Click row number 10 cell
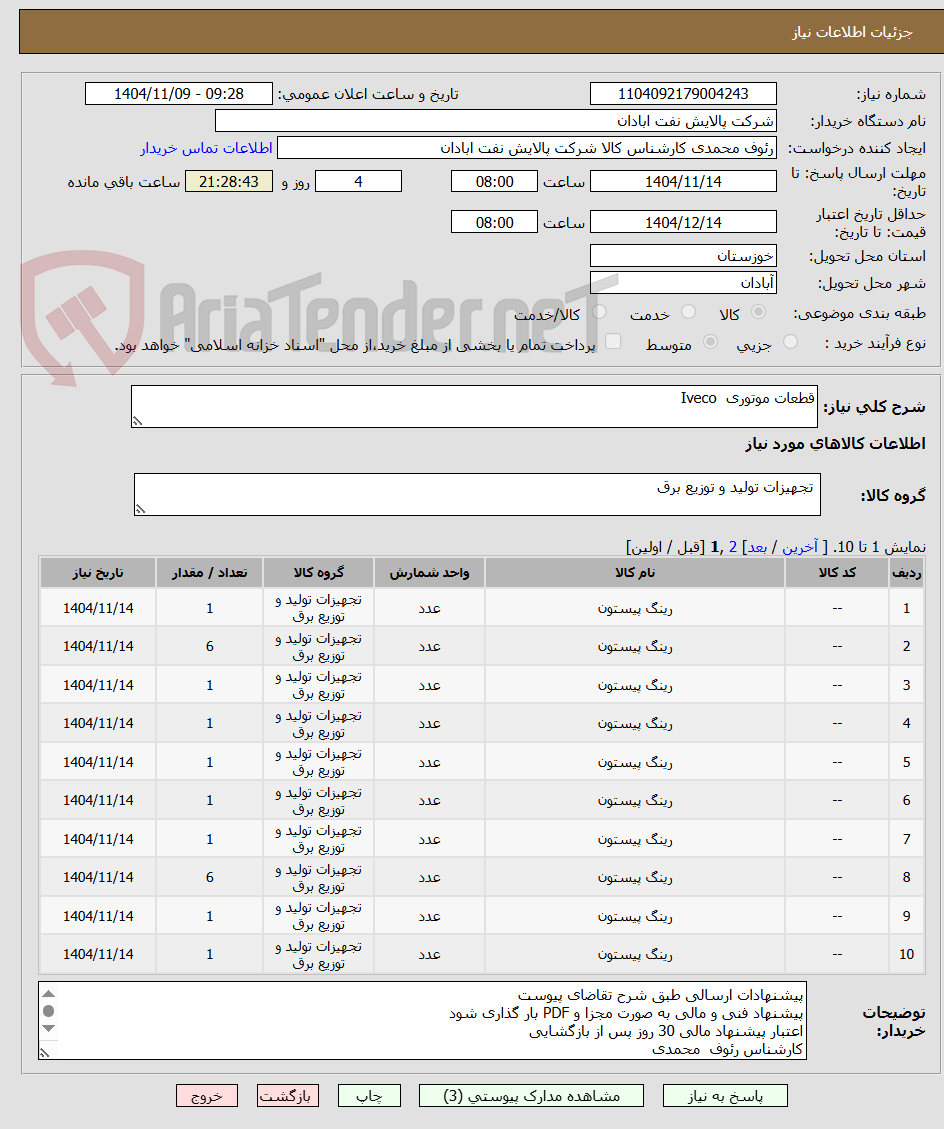944x1129 pixels. click(907, 954)
